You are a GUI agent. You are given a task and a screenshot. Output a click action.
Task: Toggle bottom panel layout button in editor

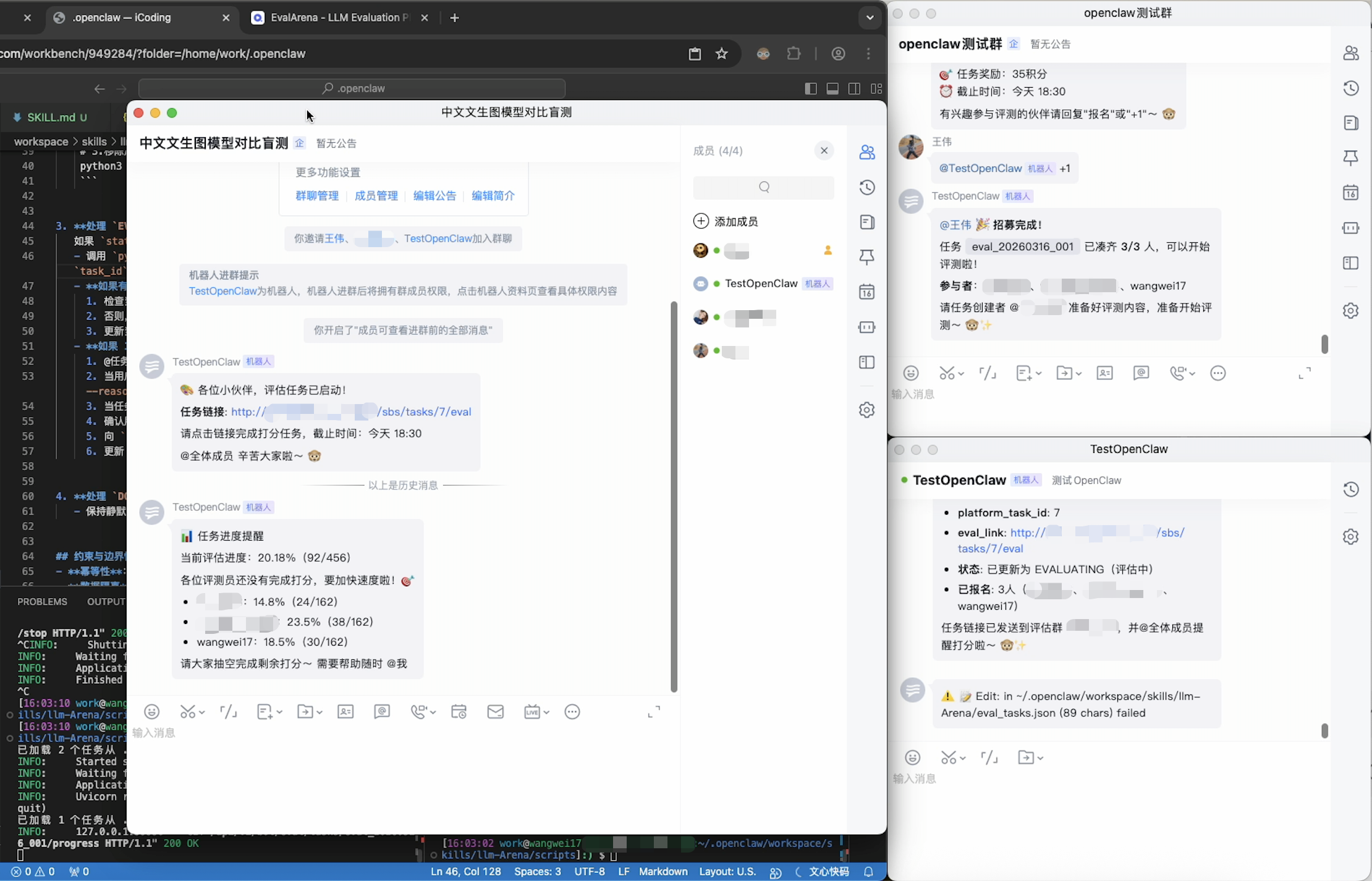click(832, 88)
